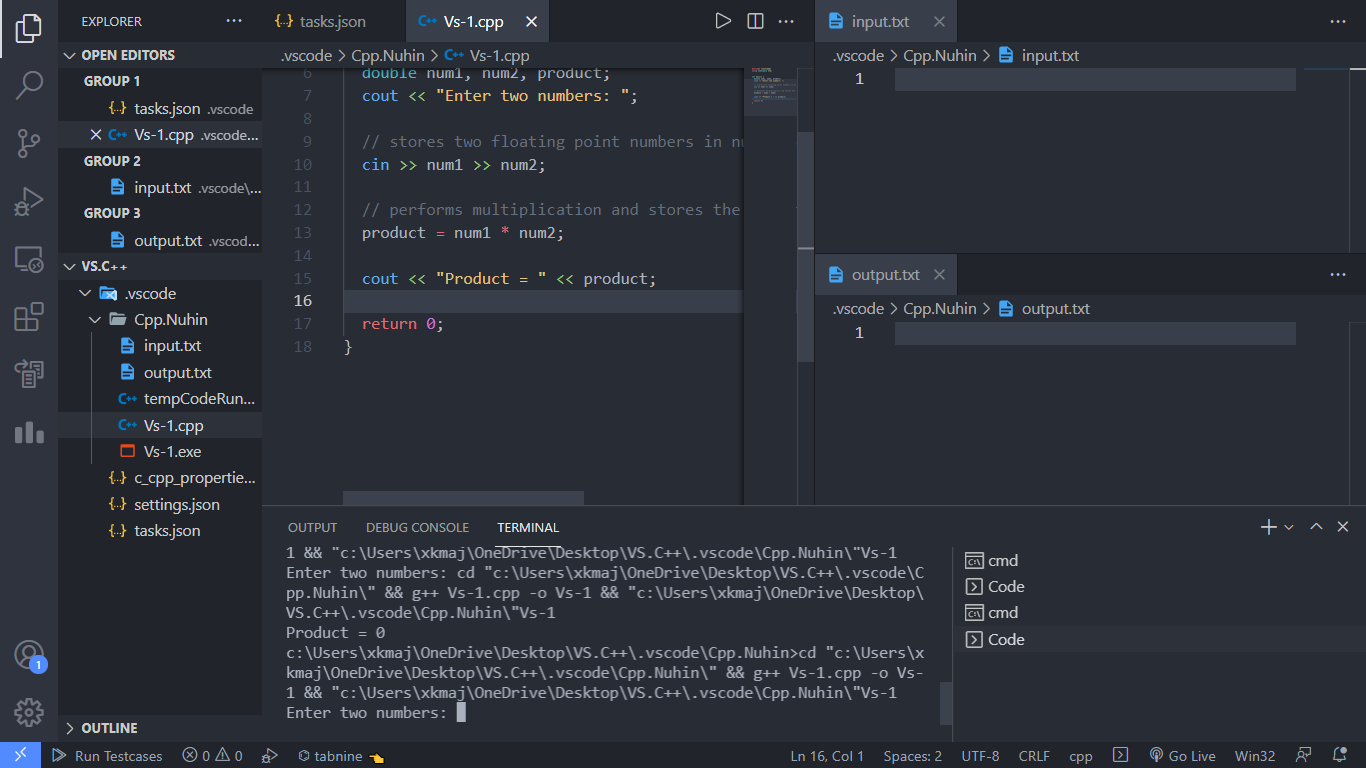This screenshot has width=1366, height=768.
Task: Maximize the terminal panel with the chevron
Action: click(x=1316, y=526)
